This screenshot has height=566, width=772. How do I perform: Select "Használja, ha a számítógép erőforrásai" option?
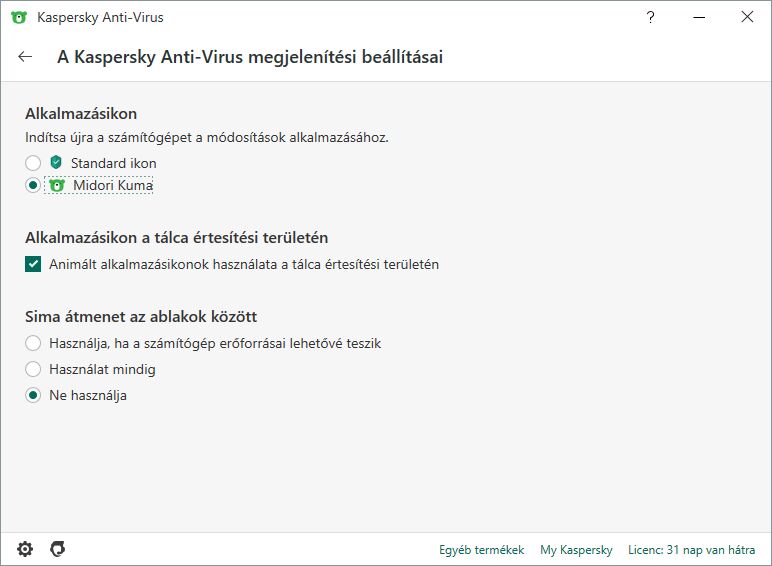click(x=33, y=343)
